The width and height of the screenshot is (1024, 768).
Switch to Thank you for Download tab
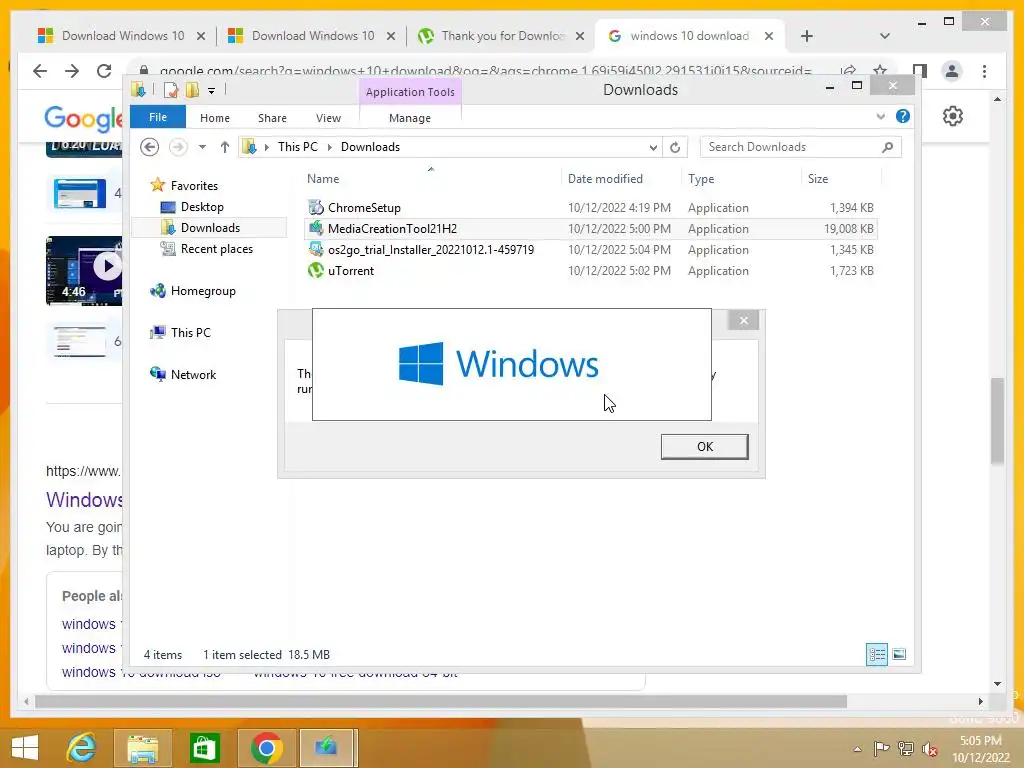tap(502, 36)
